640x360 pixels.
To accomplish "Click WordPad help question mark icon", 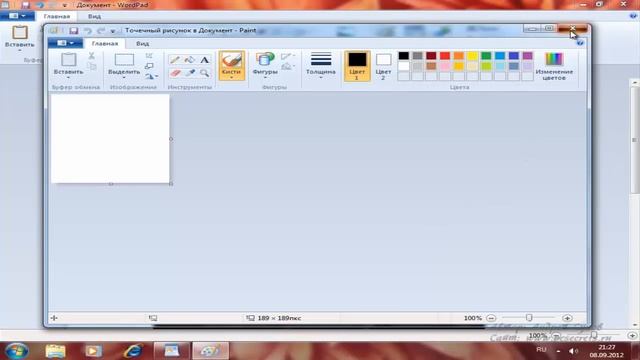I will pos(633,16).
